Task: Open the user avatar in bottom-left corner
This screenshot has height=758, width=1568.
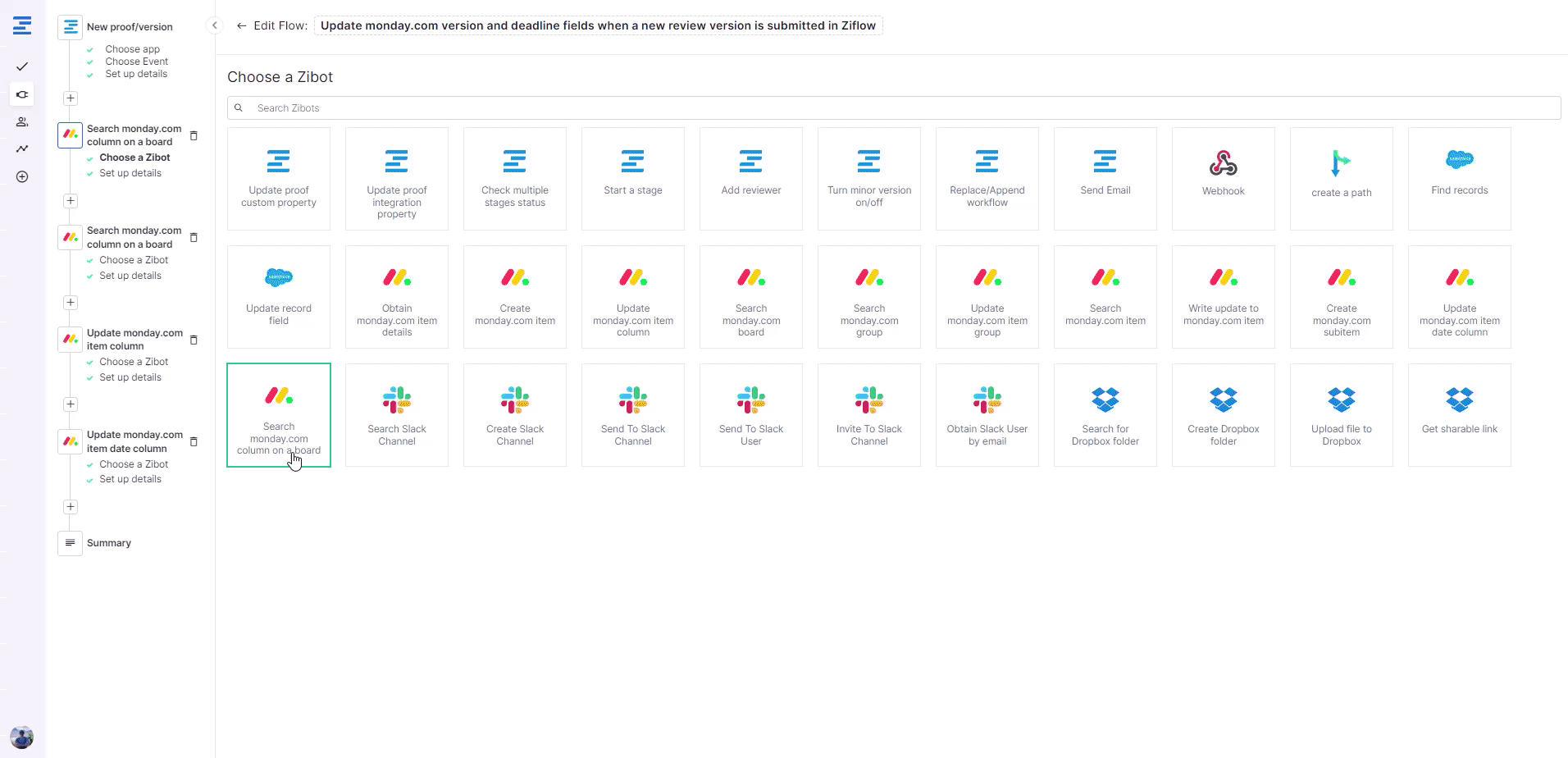Action: (22, 736)
